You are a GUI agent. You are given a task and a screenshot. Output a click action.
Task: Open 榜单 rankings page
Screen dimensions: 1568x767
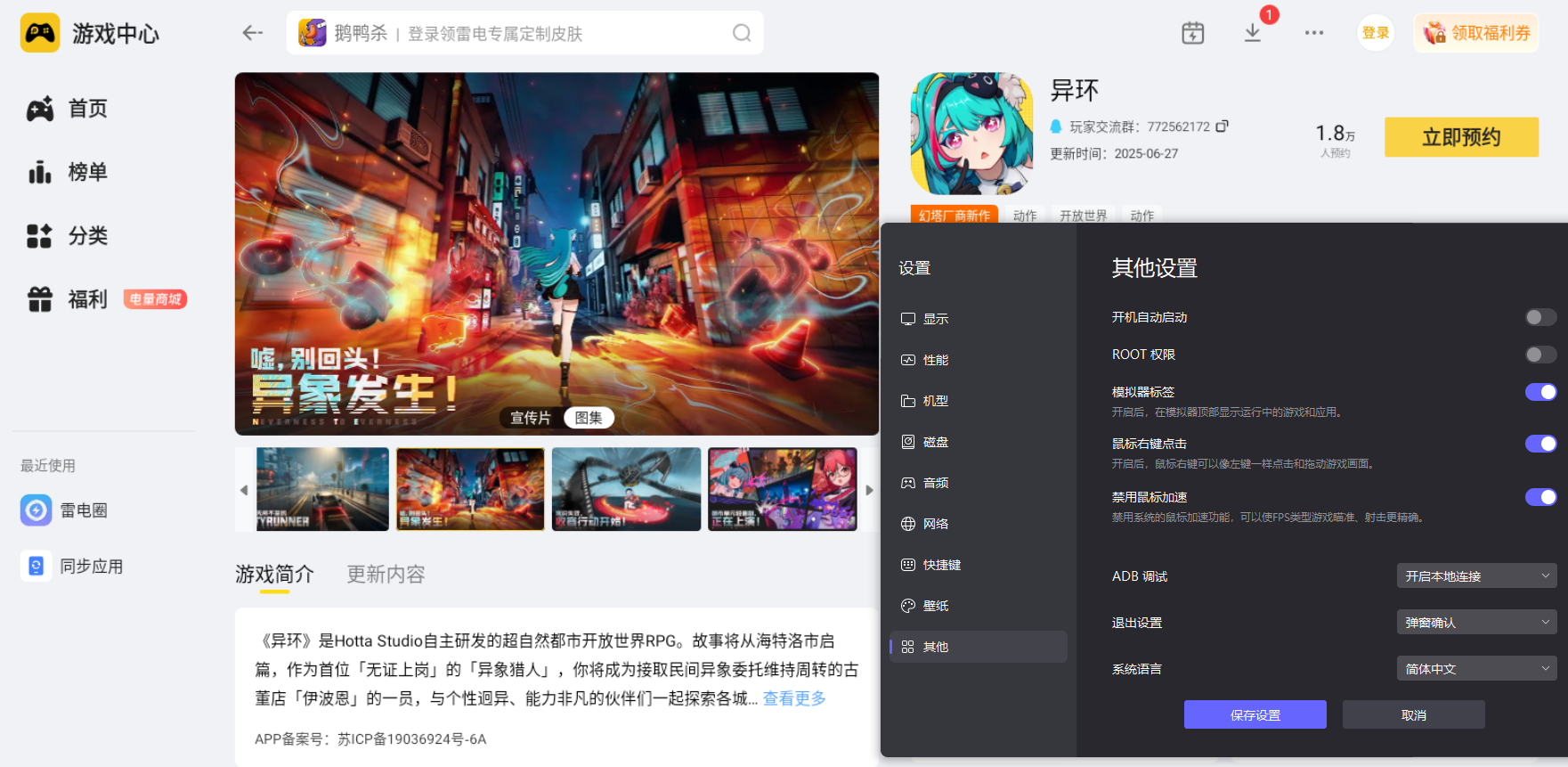tap(68, 172)
